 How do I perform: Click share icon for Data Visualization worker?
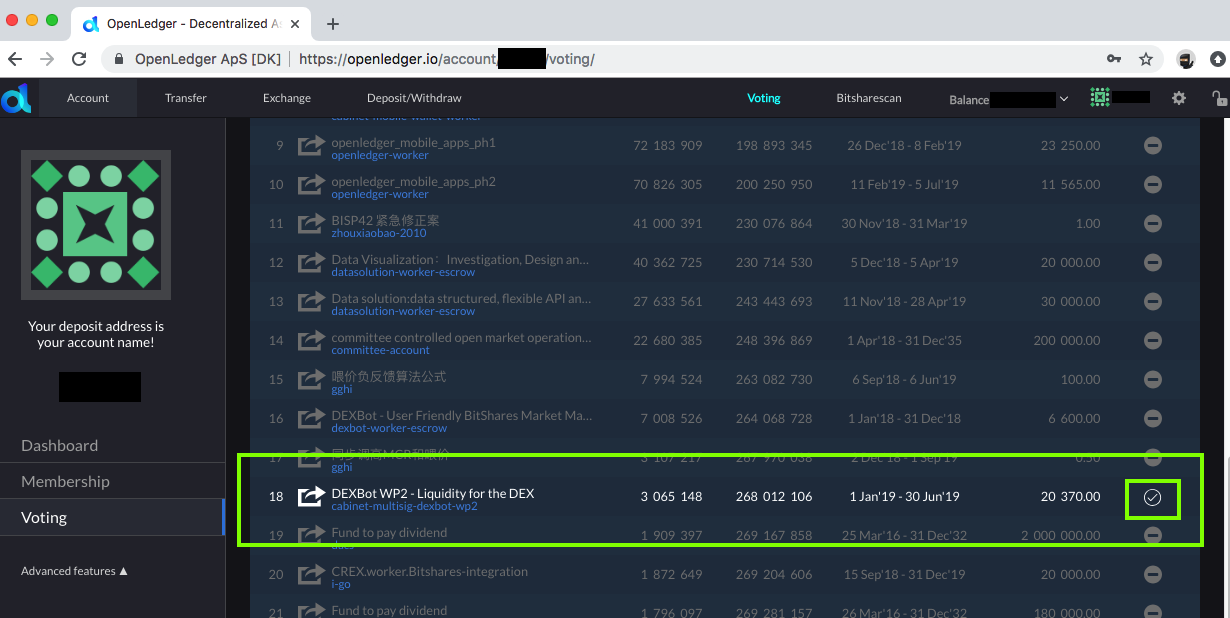tap(312, 263)
